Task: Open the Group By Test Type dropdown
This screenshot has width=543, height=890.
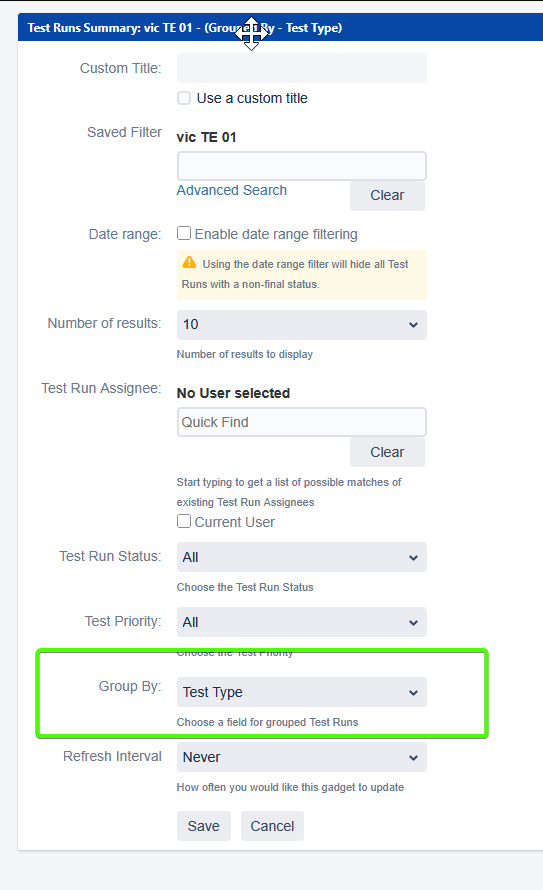Action: [302, 692]
